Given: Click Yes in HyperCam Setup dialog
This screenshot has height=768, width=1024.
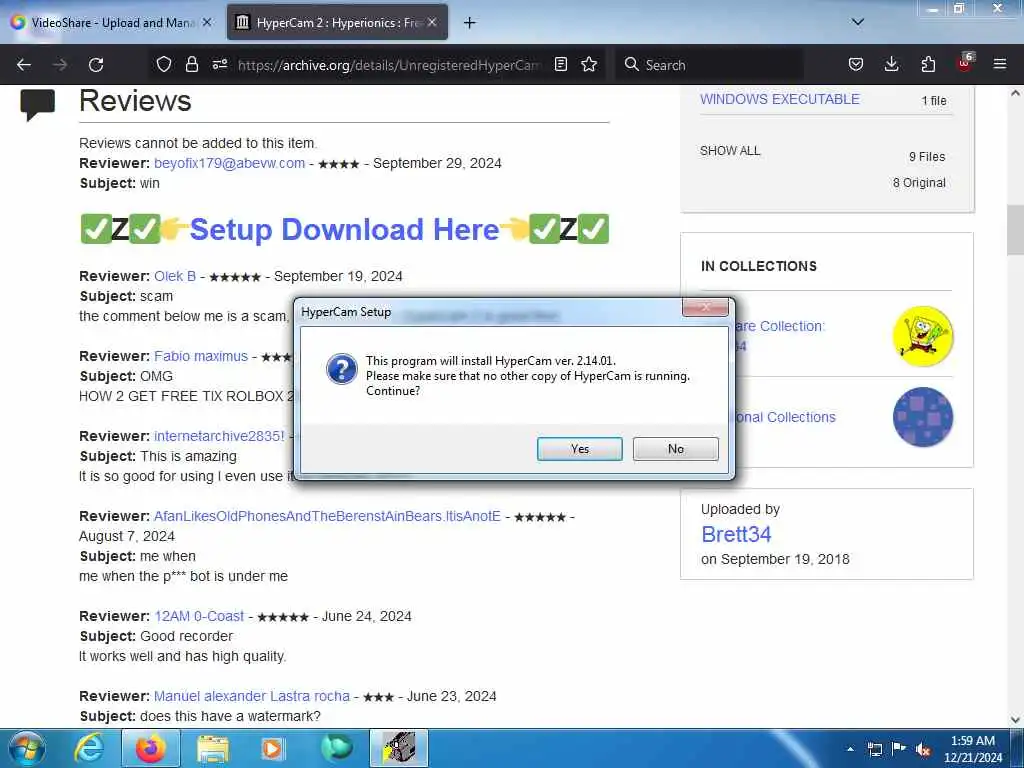Looking at the screenshot, I should [579, 449].
